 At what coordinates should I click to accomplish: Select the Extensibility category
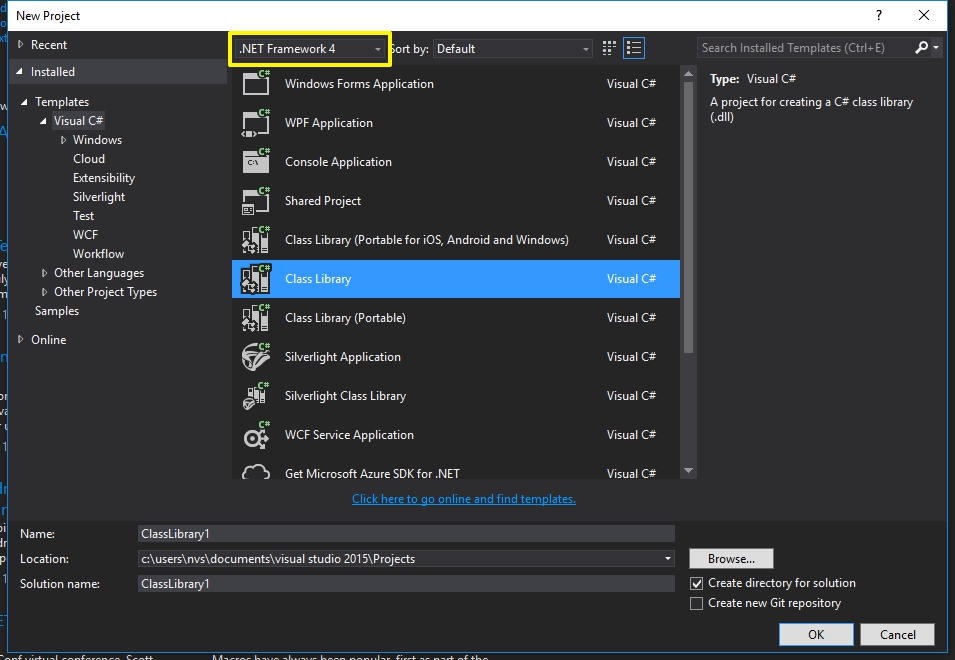104,178
